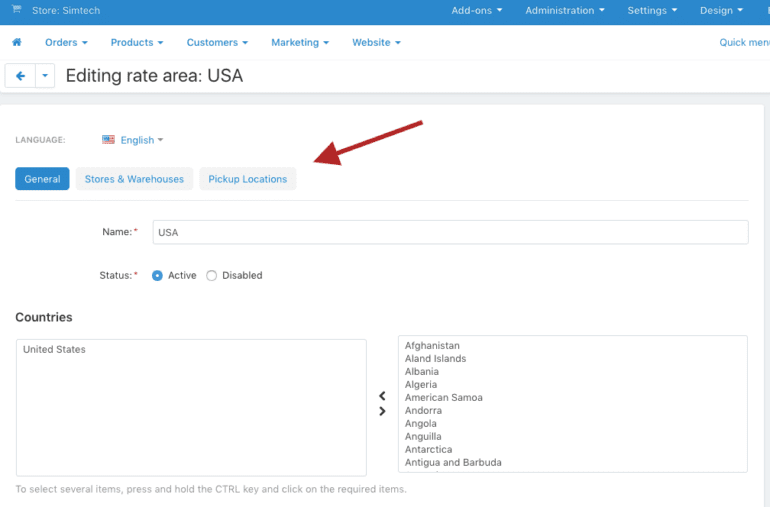Click into the Name input field
770x507 pixels.
[450, 232]
